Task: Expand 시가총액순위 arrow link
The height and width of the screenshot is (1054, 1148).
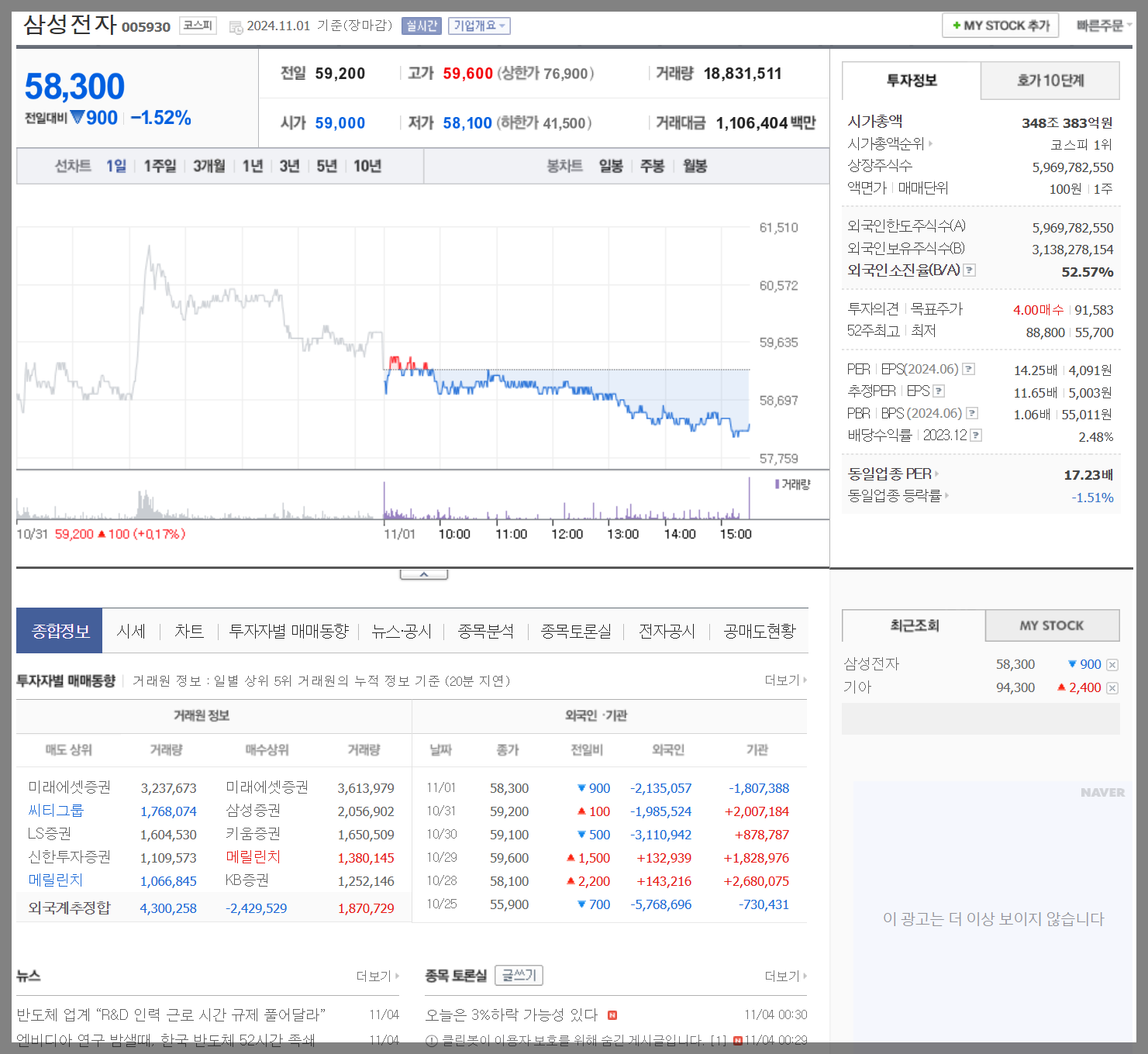Action: [x=890, y=144]
